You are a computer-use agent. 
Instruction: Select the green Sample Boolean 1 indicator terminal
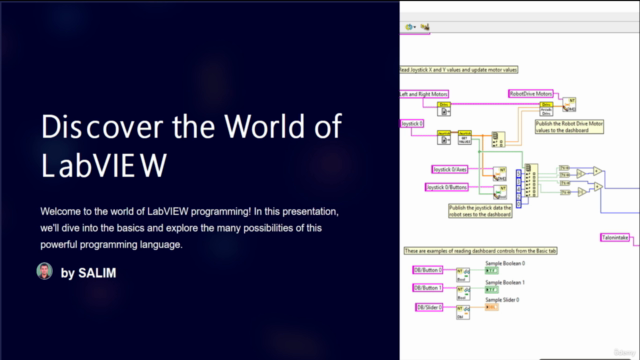pyautogui.click(x=491, y=290)
